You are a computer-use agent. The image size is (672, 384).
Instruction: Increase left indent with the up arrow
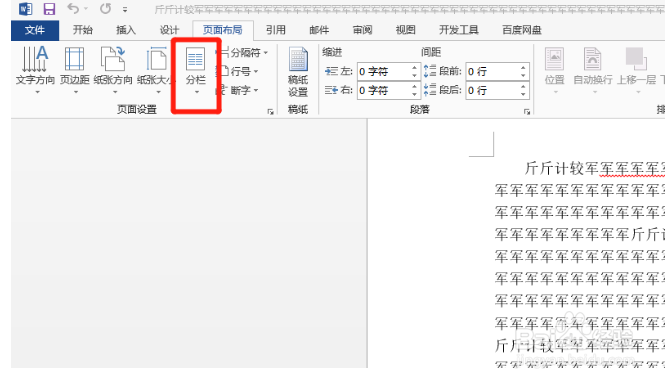pos(415,68)
